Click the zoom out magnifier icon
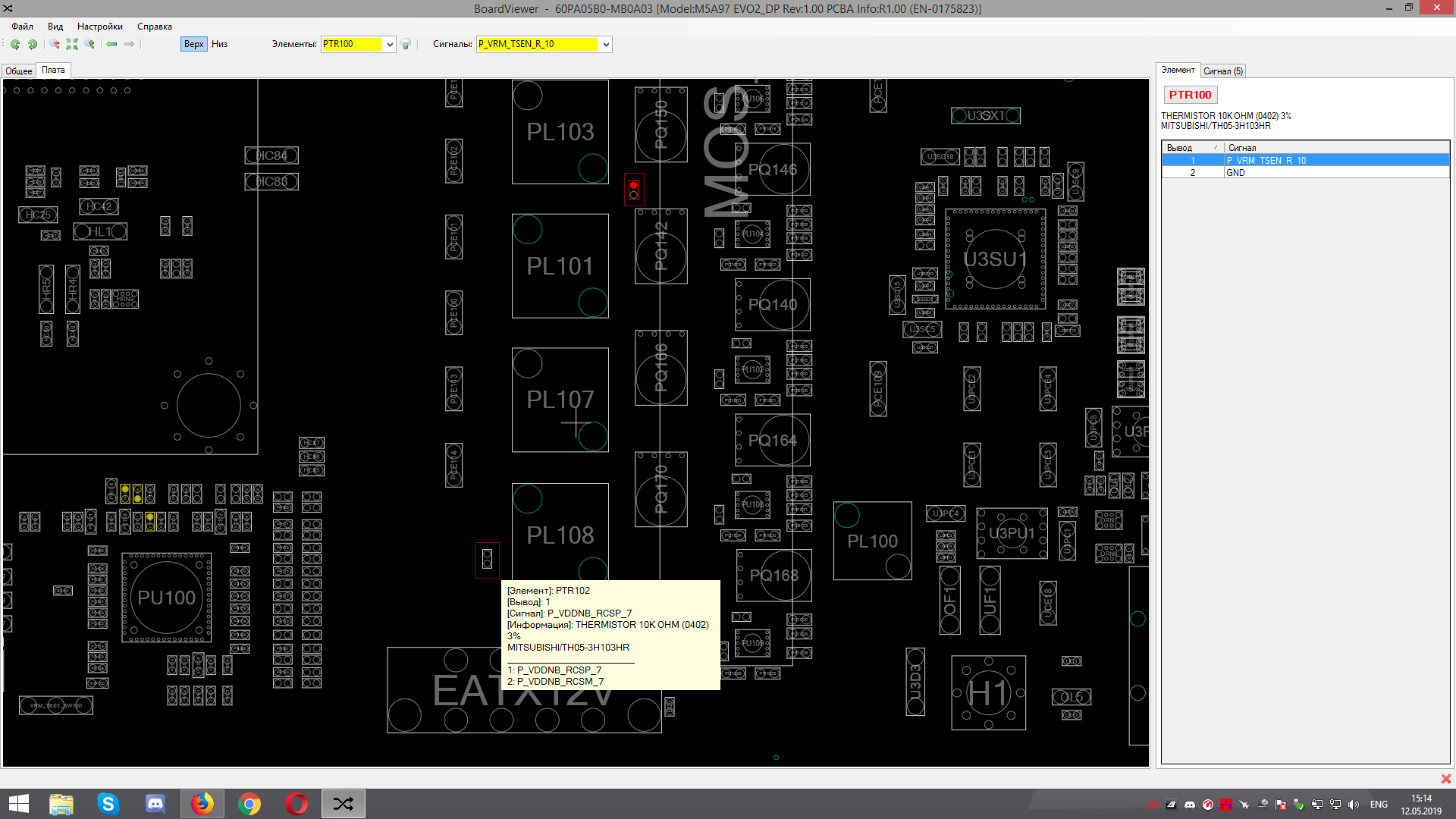The height and width of the screenshot is (819, 1456). (x=55, y=44)
